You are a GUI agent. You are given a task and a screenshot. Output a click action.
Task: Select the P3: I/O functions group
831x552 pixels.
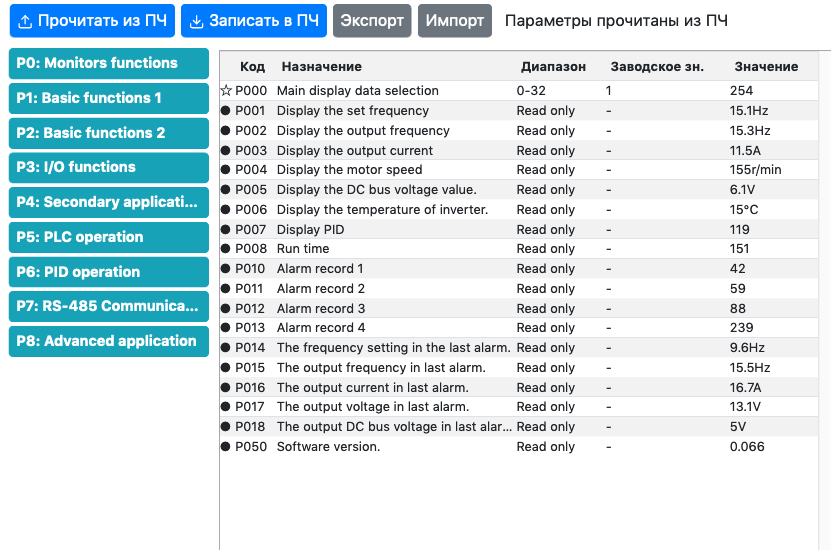coord(109,167)
